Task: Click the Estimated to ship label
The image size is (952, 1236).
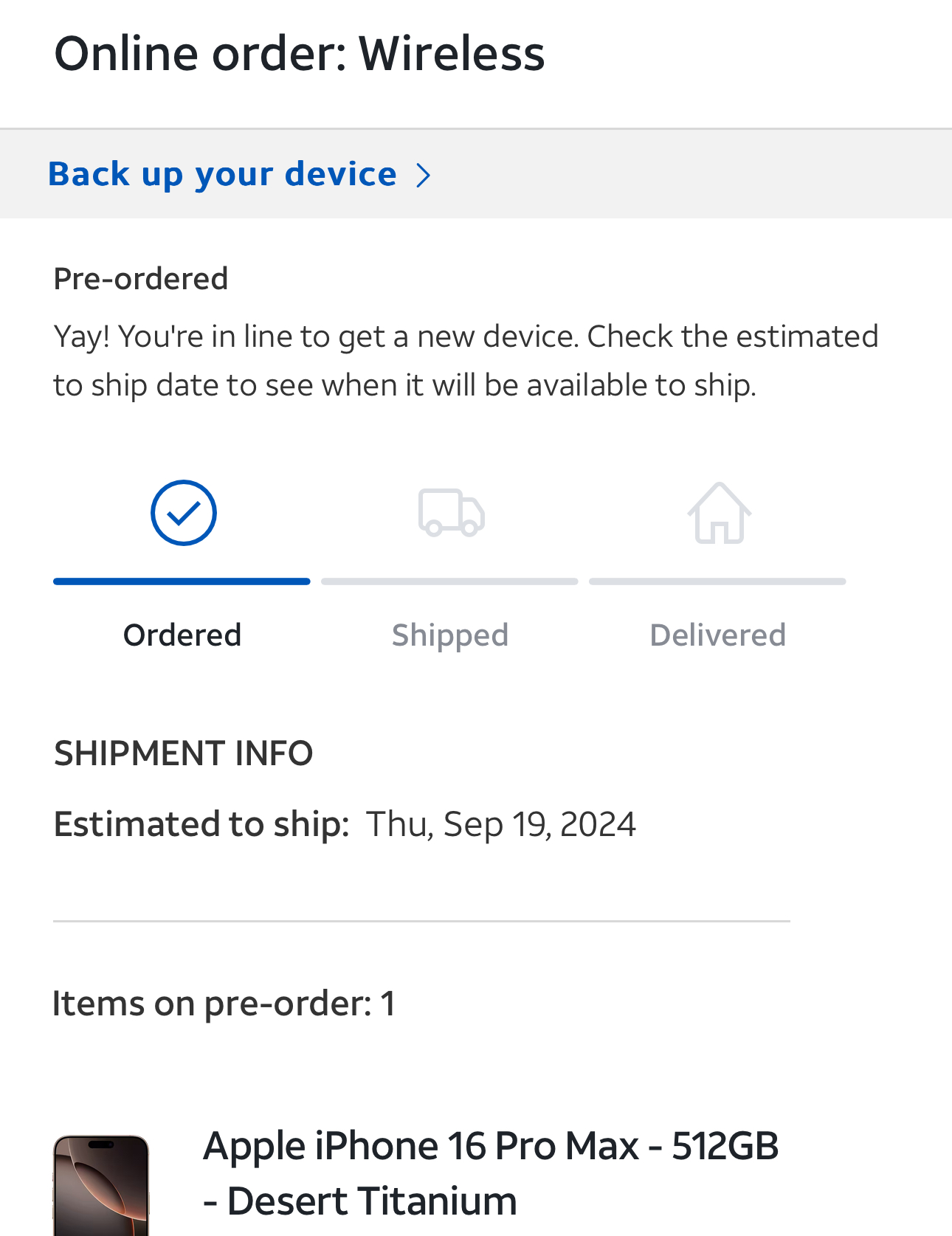Action: tap(201, 824)
